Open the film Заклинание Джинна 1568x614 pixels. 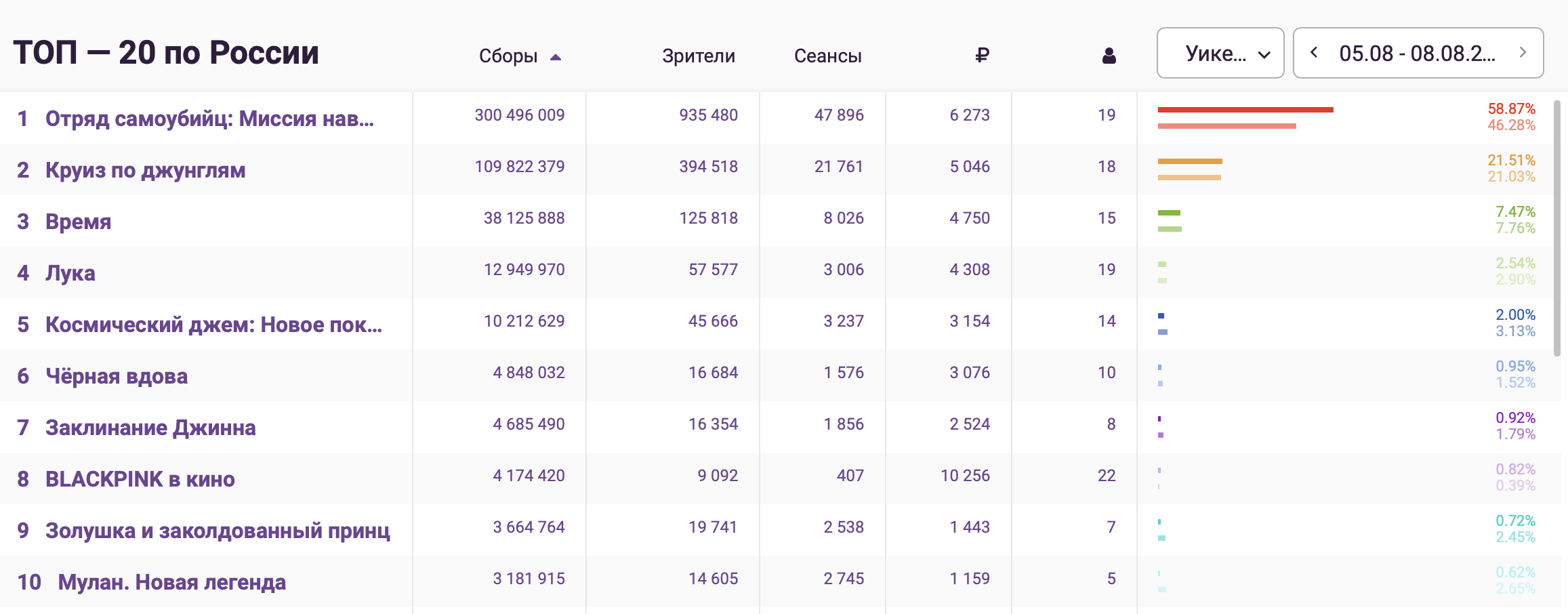click(150, 428)
